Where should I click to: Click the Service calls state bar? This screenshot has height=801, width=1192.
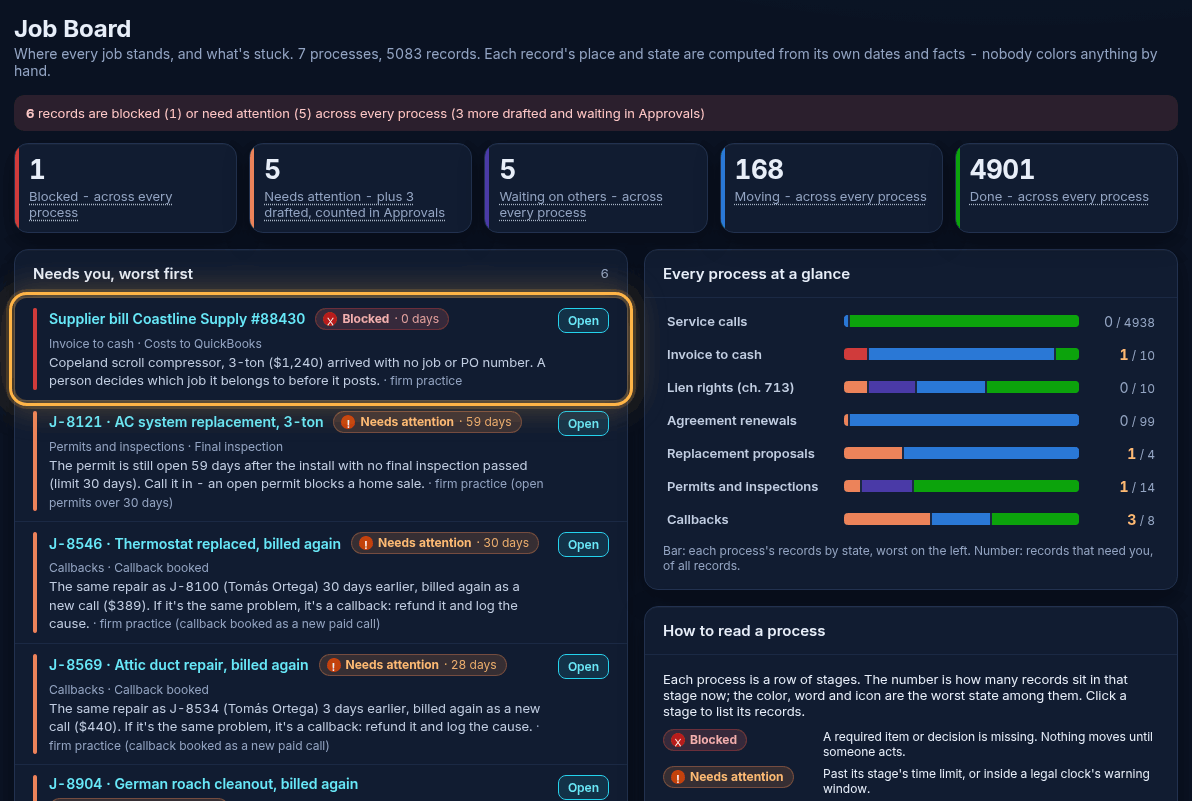coord(961,321)
